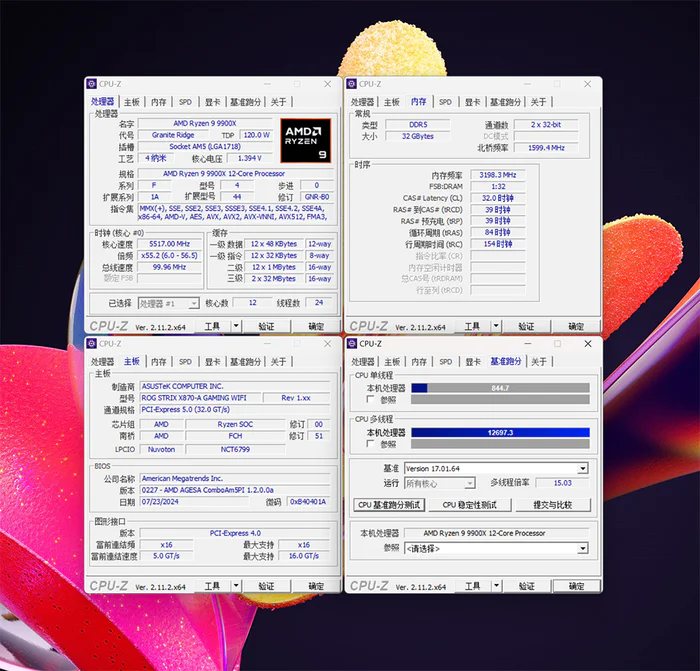Image resolution: width=700 pixels, height=671 pixels.
Task: Open the 工具 dropdown arrow in the processor window
Action: 236,326
